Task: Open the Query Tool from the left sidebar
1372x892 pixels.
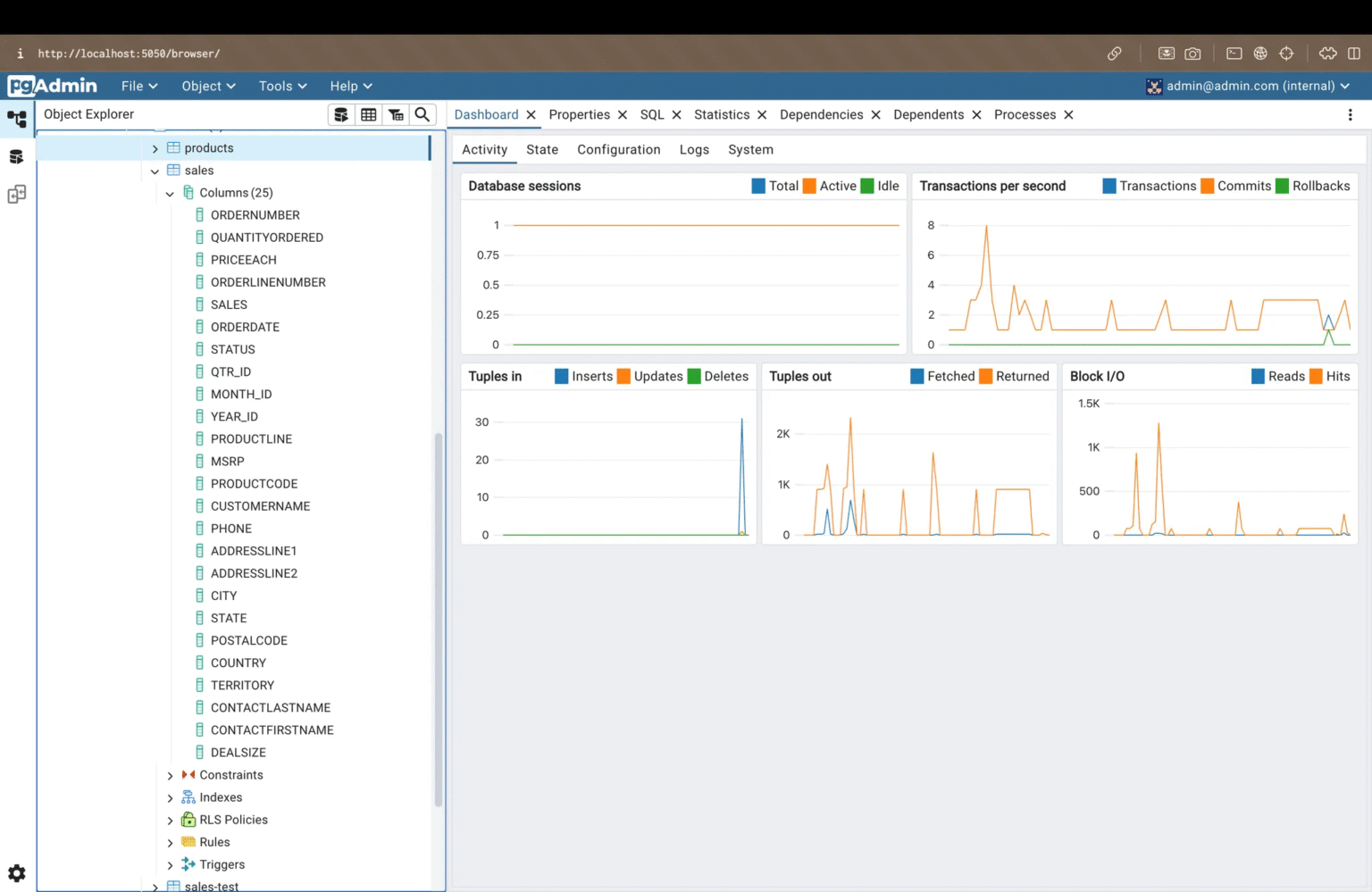Action: (16, 155)
